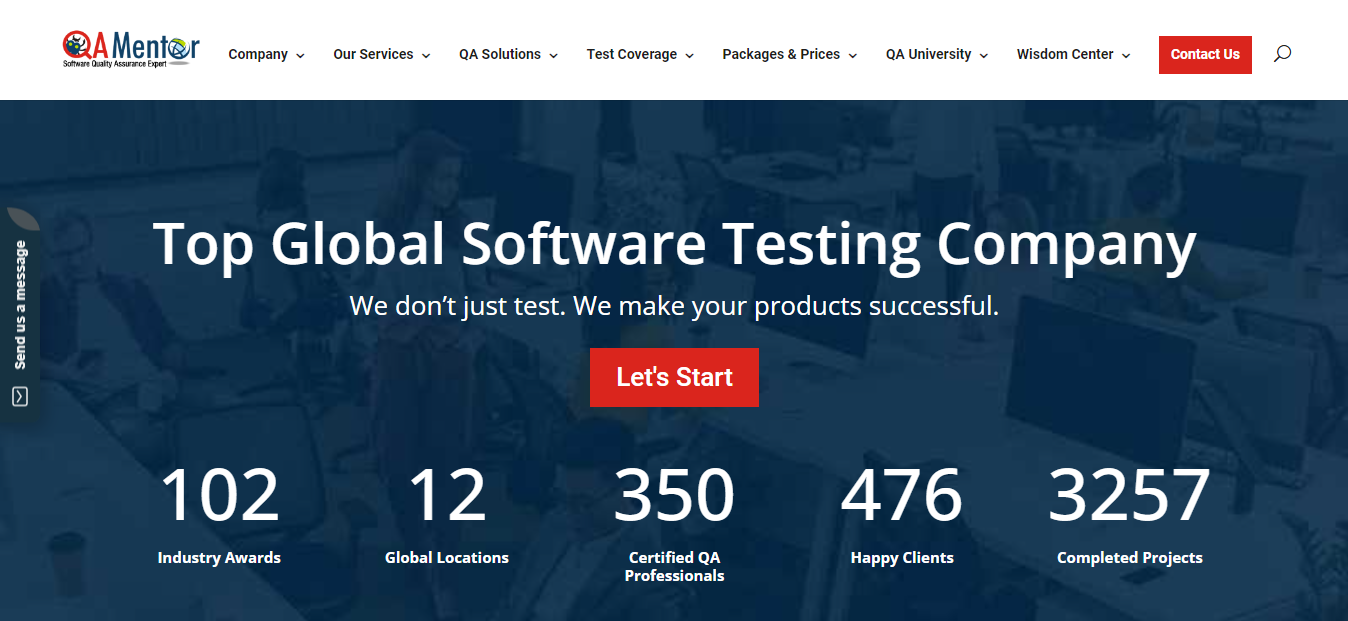This screenshot has height=621, width=1348.
Task: Click the Certified QA Professionals label
Action: 674,567
